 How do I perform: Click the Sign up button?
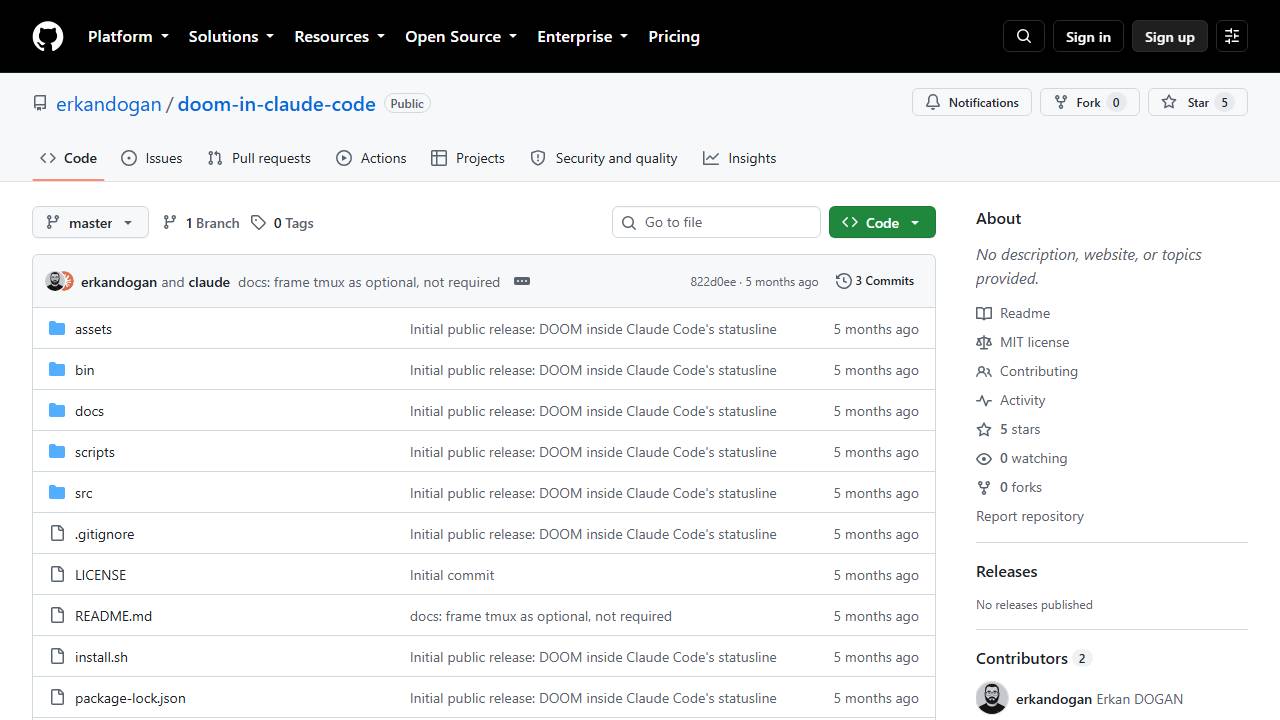pos(1170,36)
